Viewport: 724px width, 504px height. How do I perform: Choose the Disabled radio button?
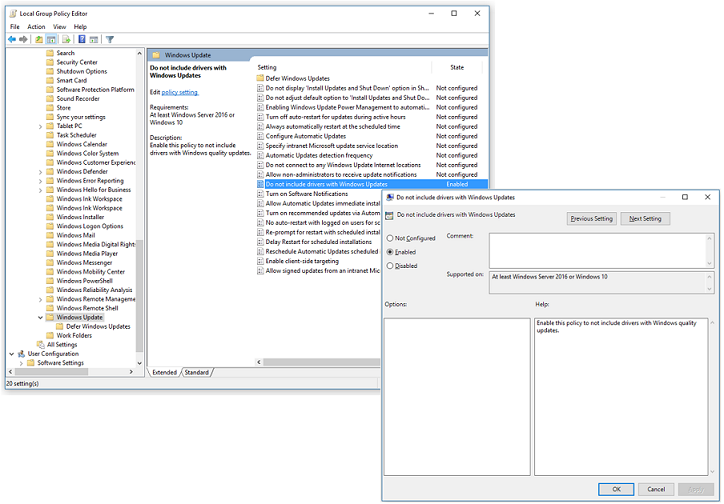[390, 266]
